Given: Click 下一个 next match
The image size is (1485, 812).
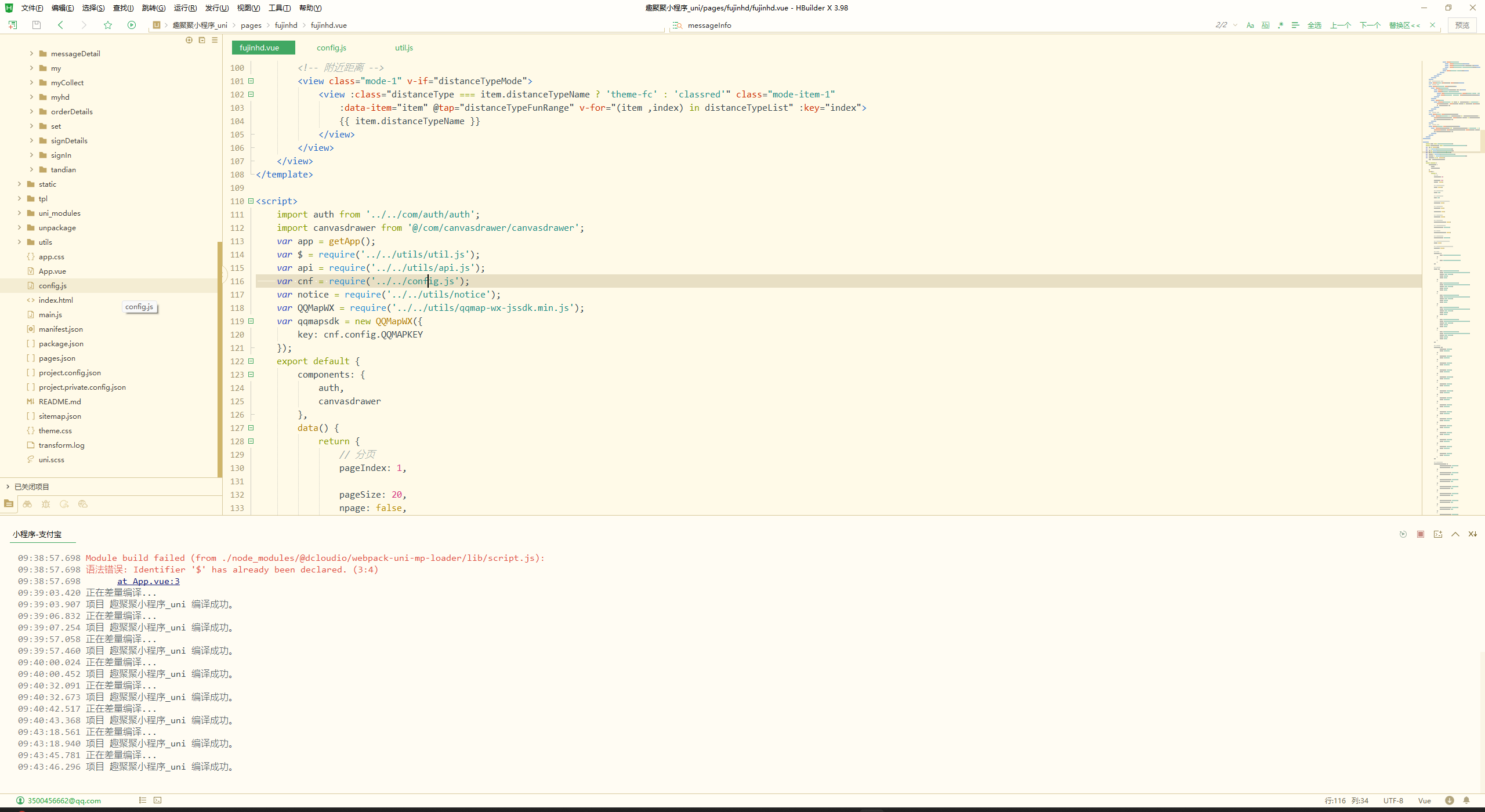Looking at the screenshot, I should pos(1370,25).
